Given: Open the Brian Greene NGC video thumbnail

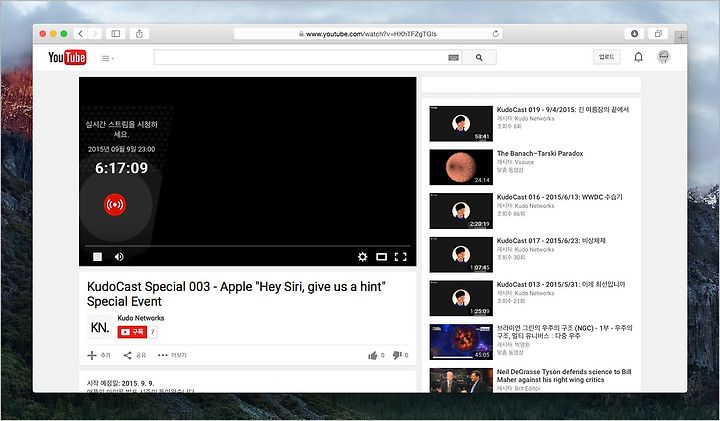Looking at the screenshot, I should tap(461, 342).
